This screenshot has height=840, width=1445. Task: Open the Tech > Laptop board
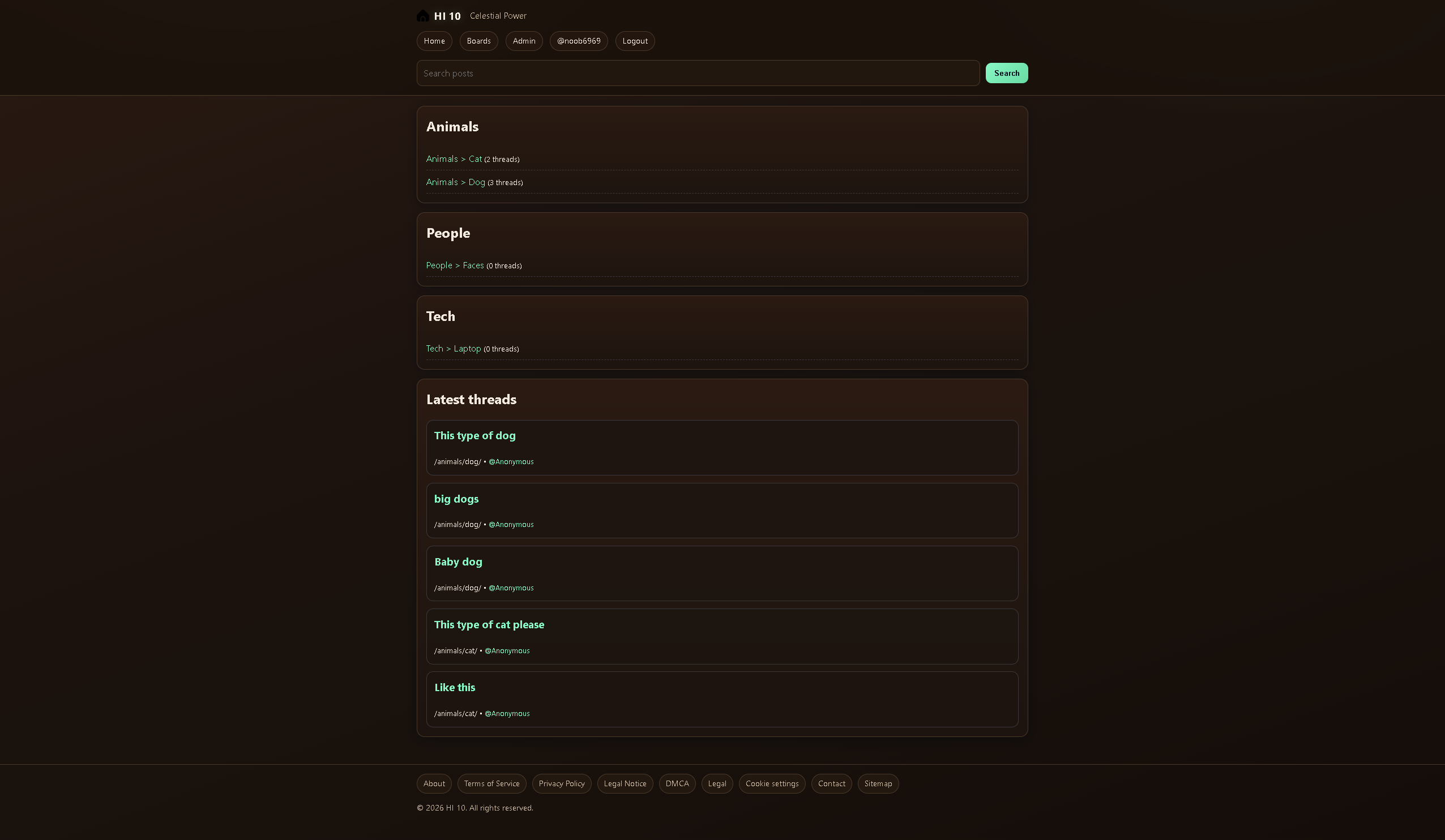pyautogui.click(x=453, y=348)
